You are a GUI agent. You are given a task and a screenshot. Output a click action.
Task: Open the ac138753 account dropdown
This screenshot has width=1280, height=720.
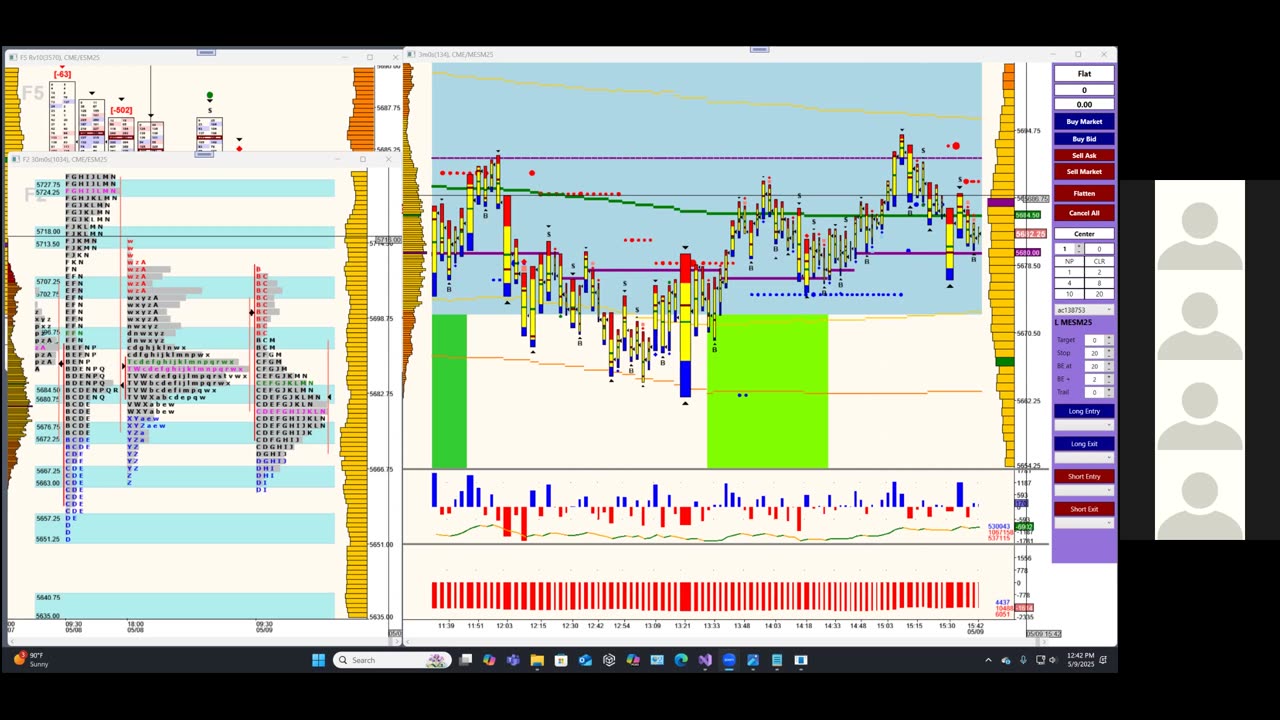(1084, 310)
